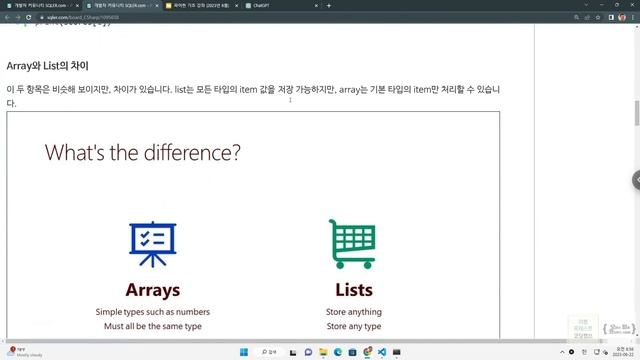Open a new browser tab

pos(329,6)
